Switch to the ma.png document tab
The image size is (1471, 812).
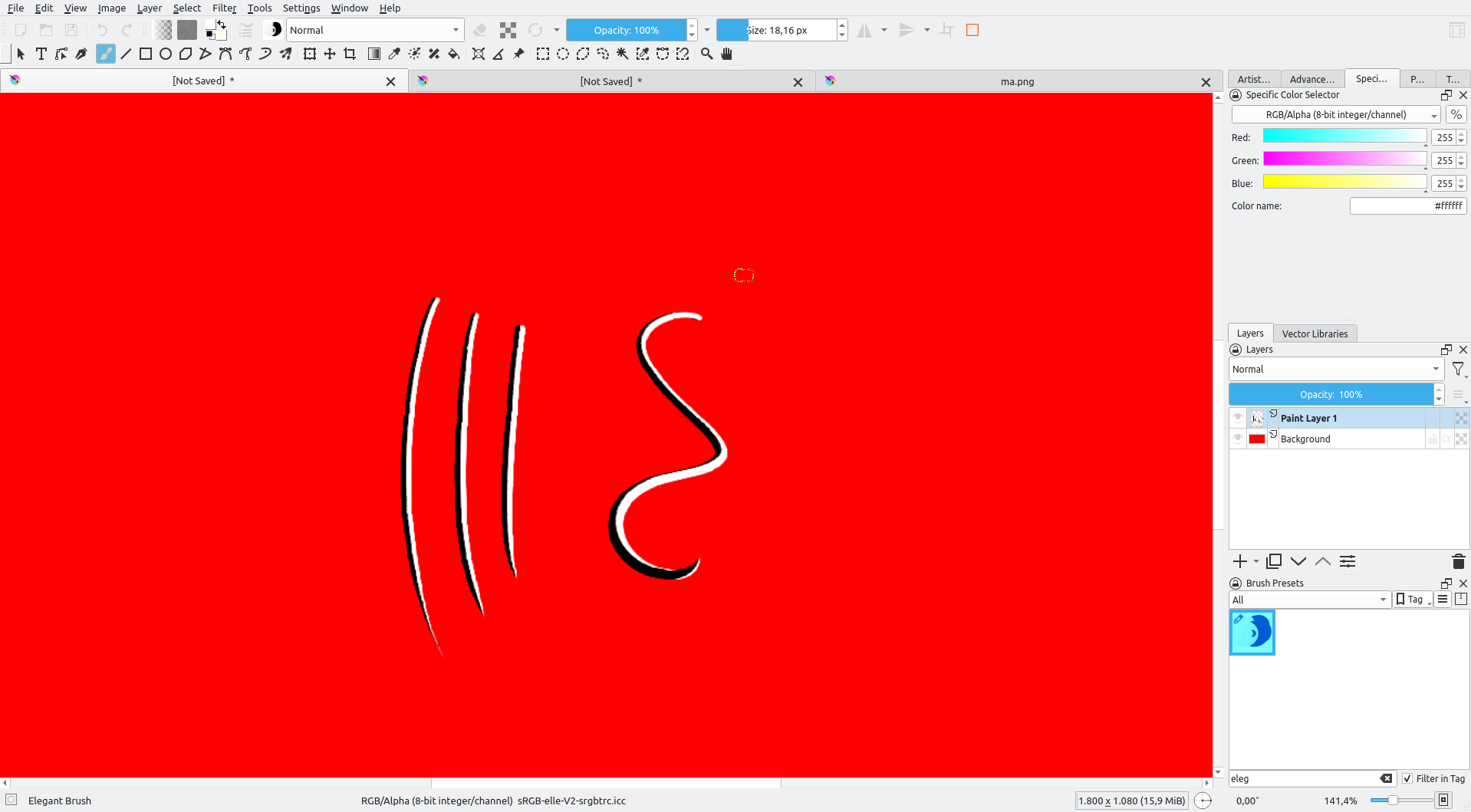pyautogui.click(x=1016, y=81)
